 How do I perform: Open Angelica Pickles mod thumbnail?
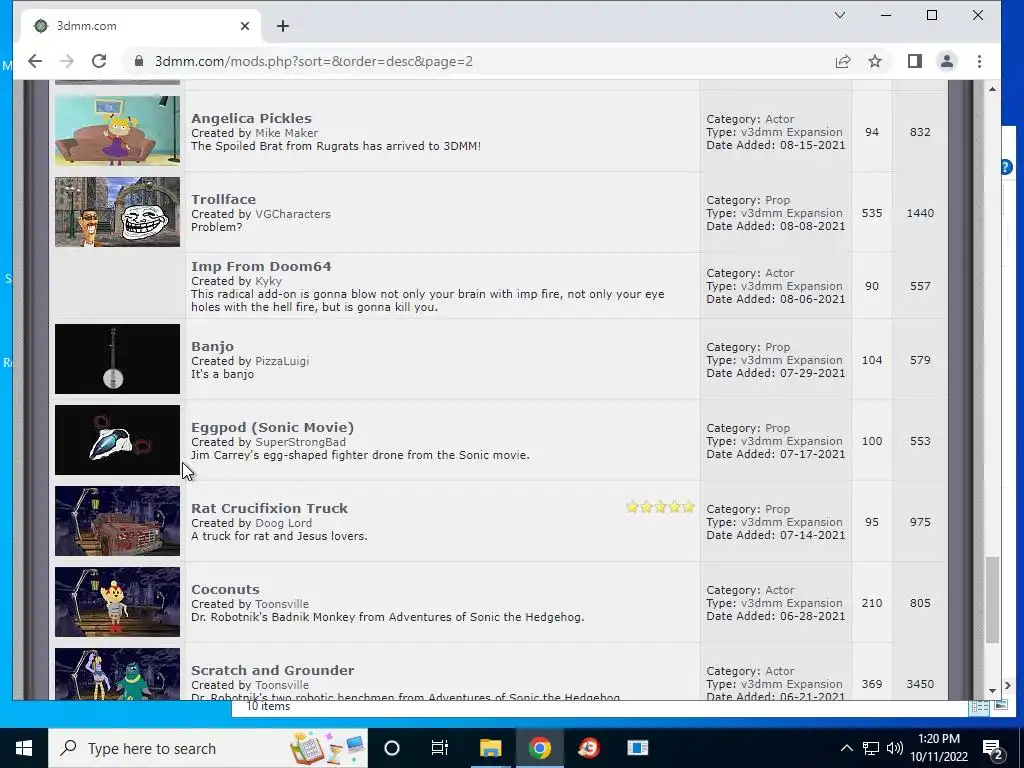117,131
